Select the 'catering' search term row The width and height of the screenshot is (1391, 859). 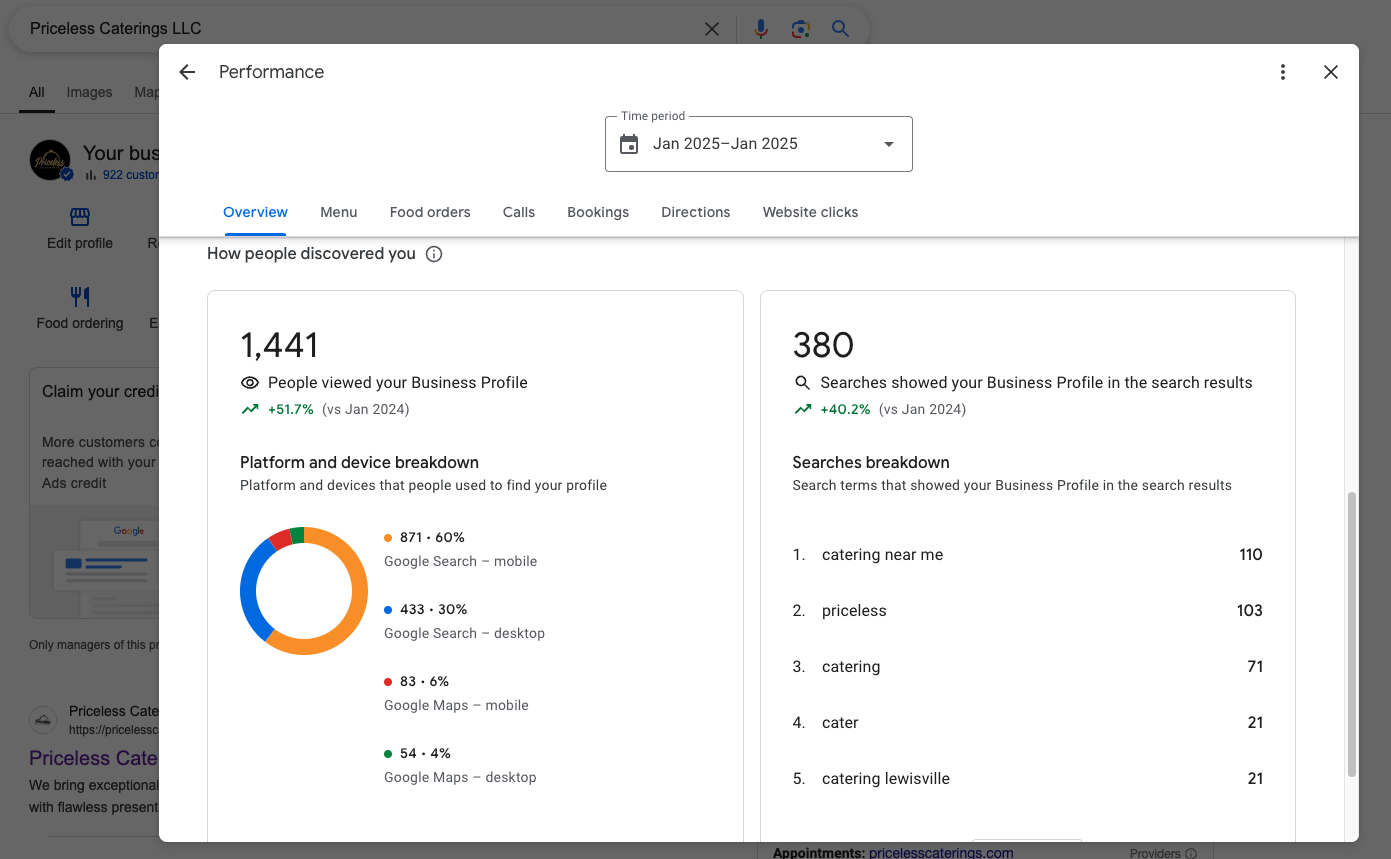[1028, 667]
